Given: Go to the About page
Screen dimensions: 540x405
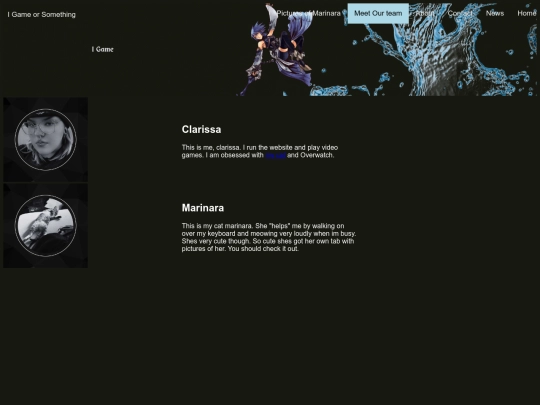Looking at the screenshot, I should pos(425,13).
